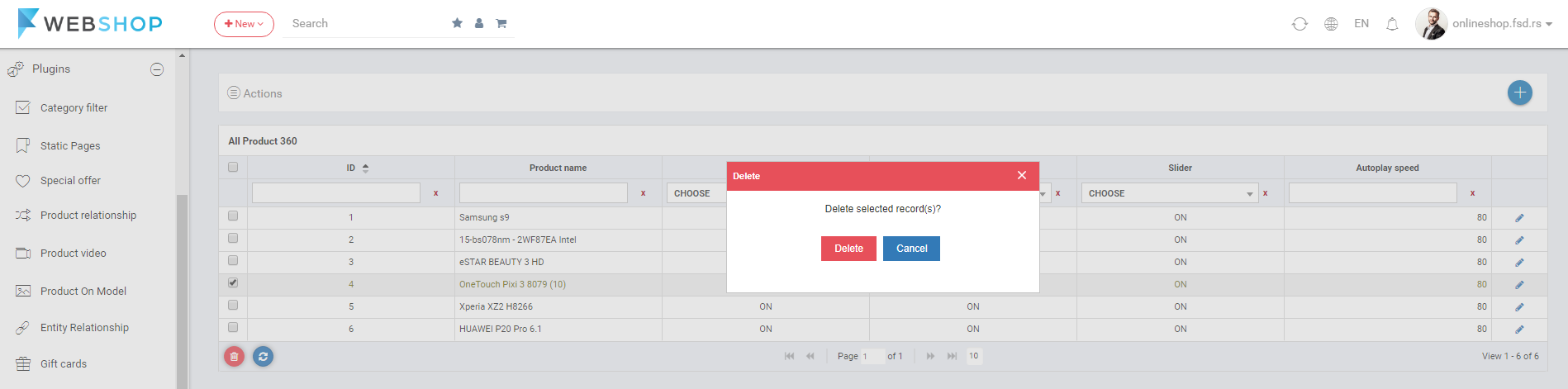Image resolution: width=1568 pixels, height=389 pixels.
Task: Check the HUAWEI P20 Pro checkbox
Action: pos(233,327)
